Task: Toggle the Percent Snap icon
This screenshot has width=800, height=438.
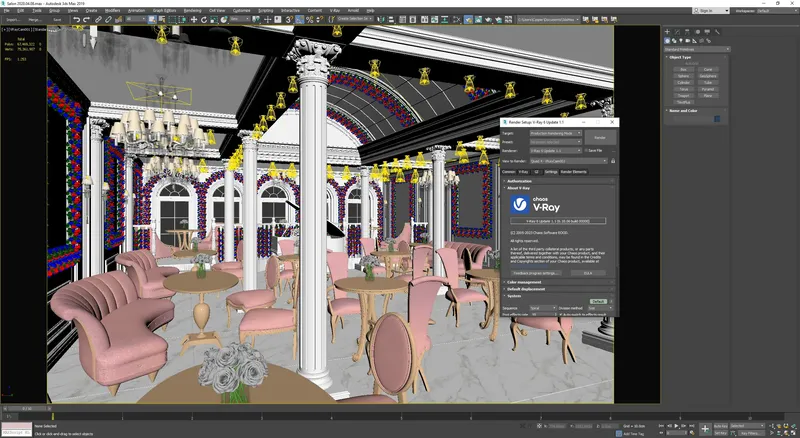Action: (309, 20)
